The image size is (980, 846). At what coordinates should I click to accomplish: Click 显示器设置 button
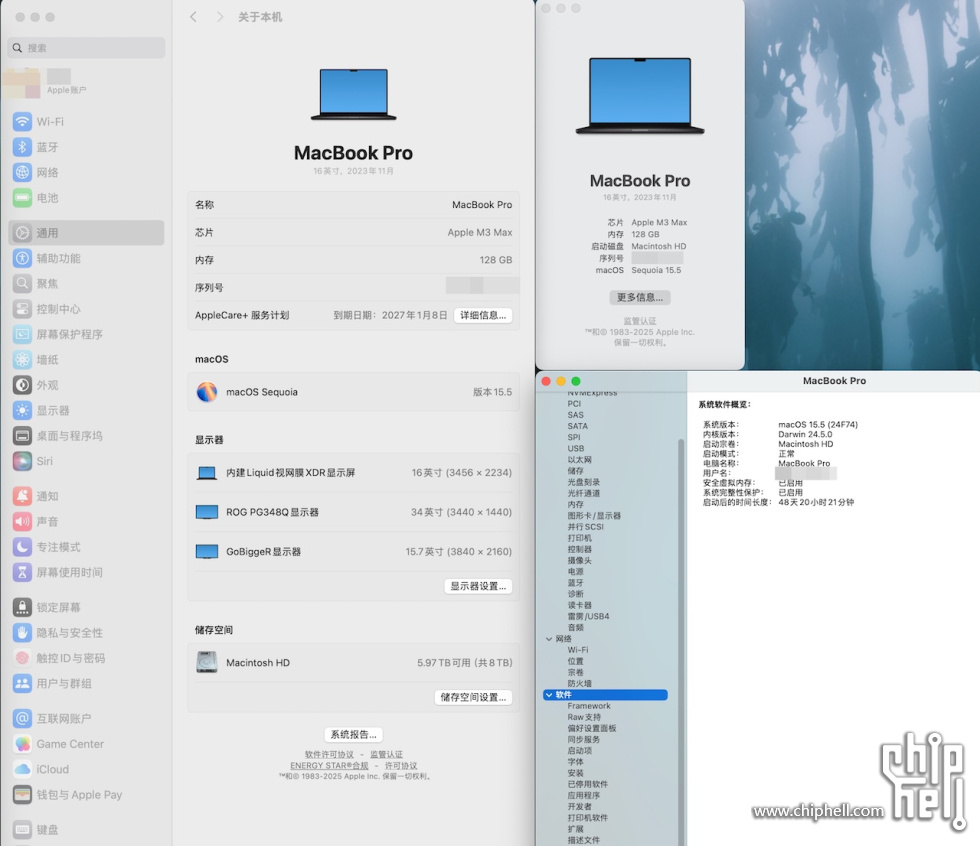tap(478, 586)
